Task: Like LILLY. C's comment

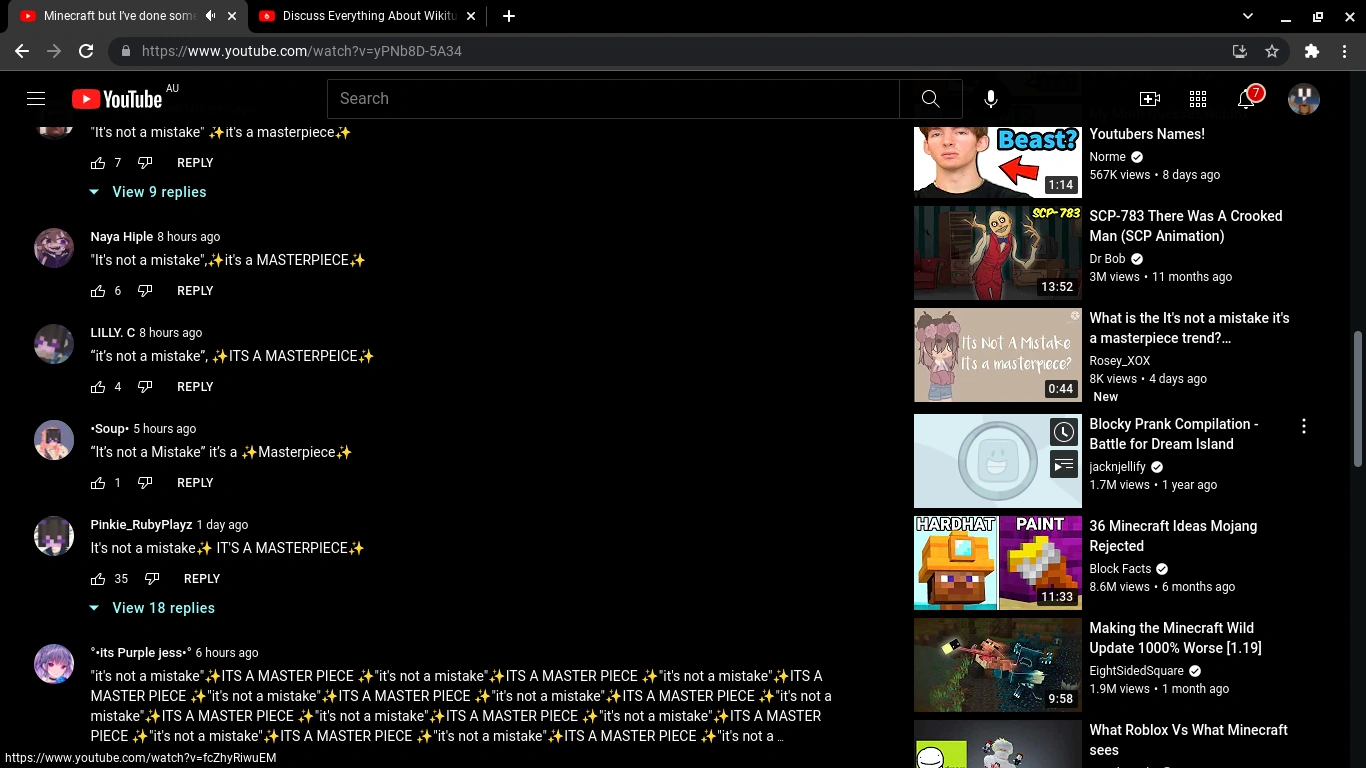Action: tap(98, 387)
